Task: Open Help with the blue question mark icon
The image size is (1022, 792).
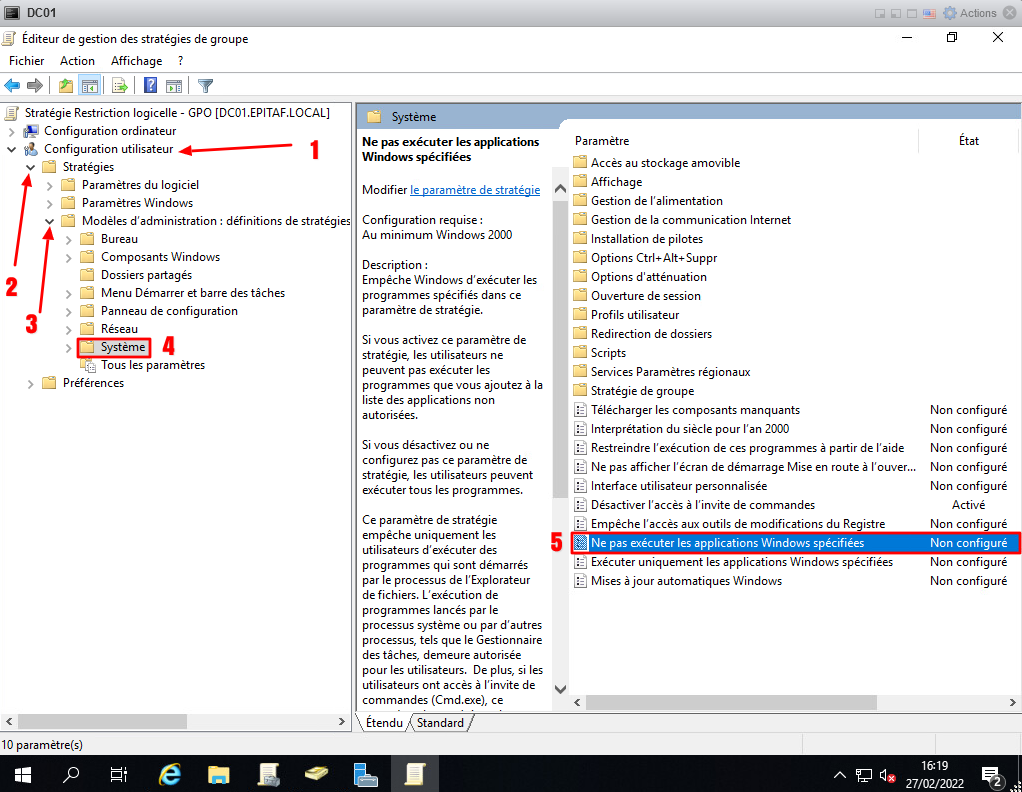Action: (x=151, y=86)
